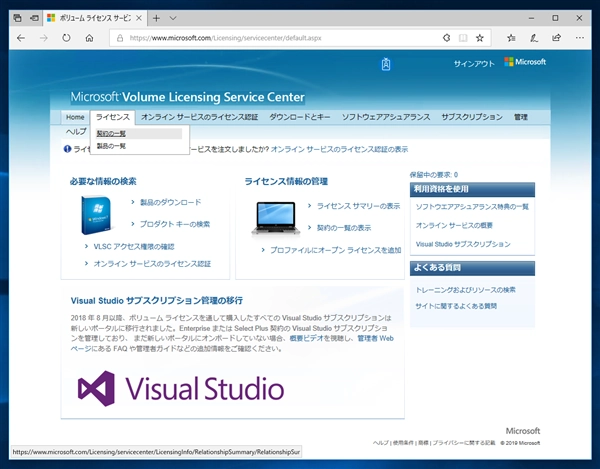Viewport: 600px width, 469px height.
Task: Click the Visual Studio logo banner
Action: [181, 388]
